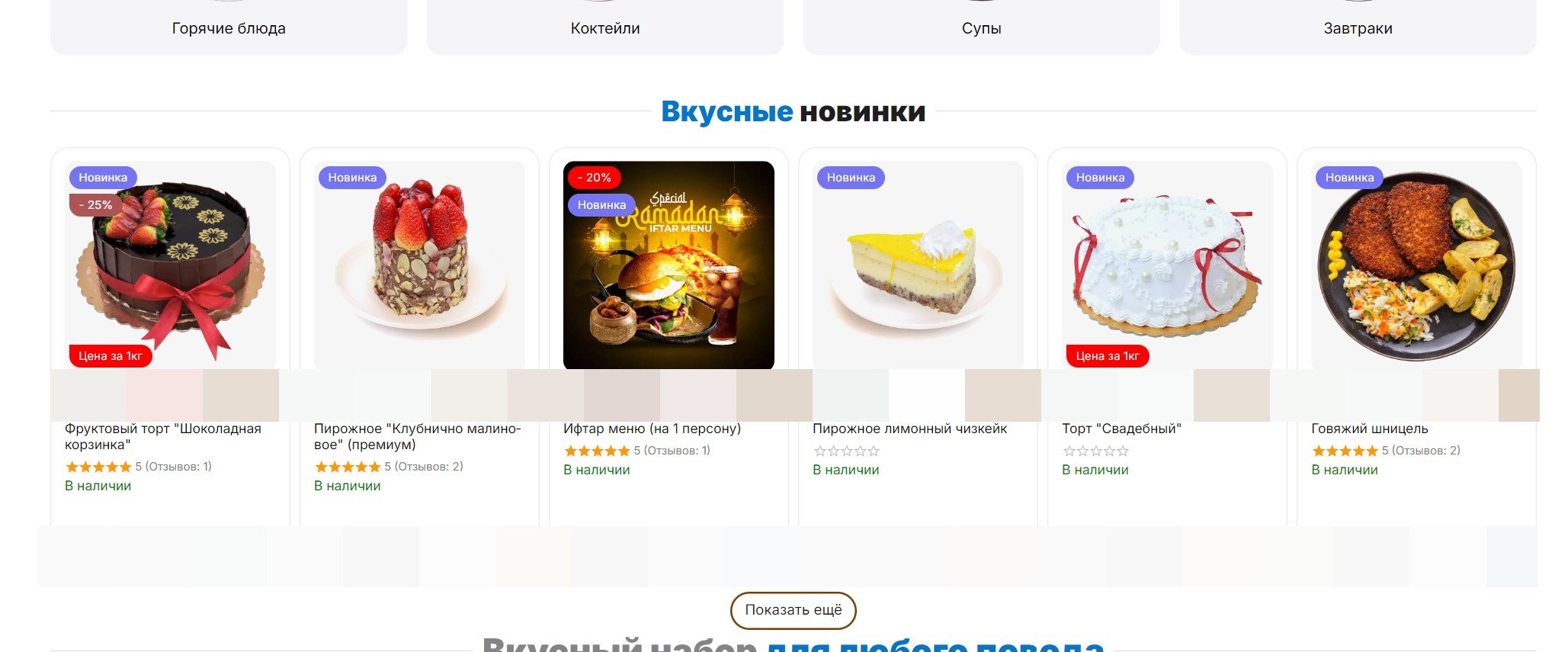The image size is (1568, 652).
Task: View the lemon cheesecake slice picture
Action: point(918,265)
